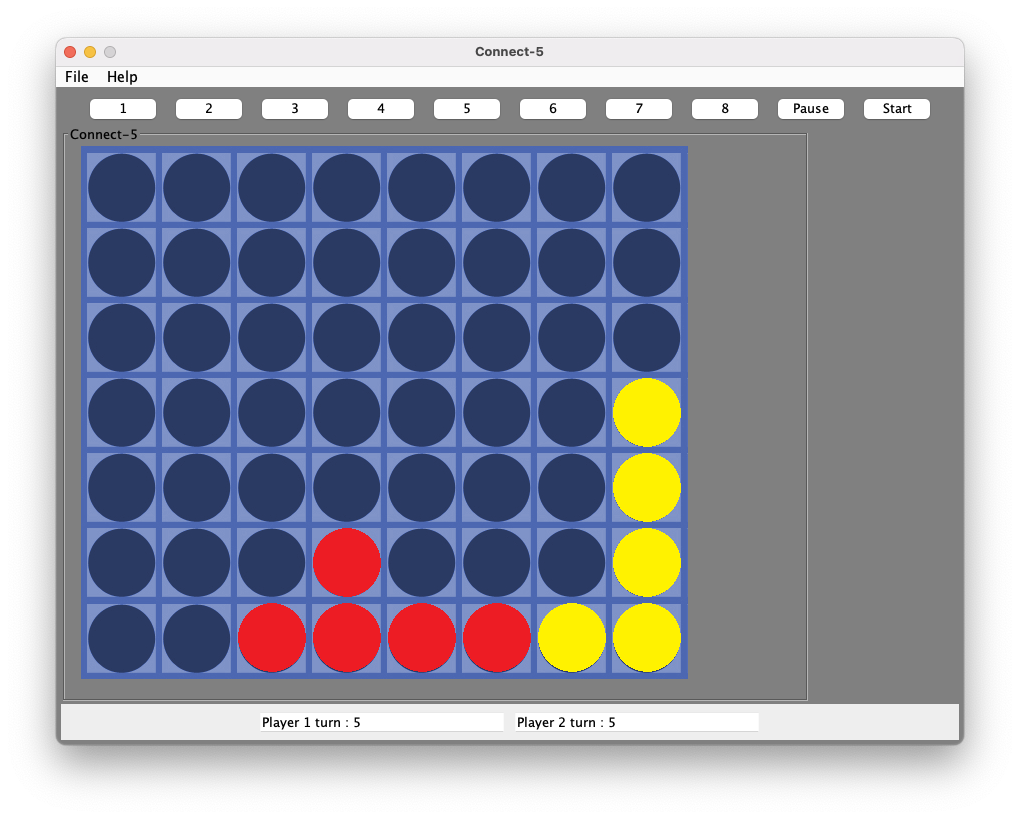Start a new Connect-5 game
The image size is (1020, 819).
pos(895,108)
